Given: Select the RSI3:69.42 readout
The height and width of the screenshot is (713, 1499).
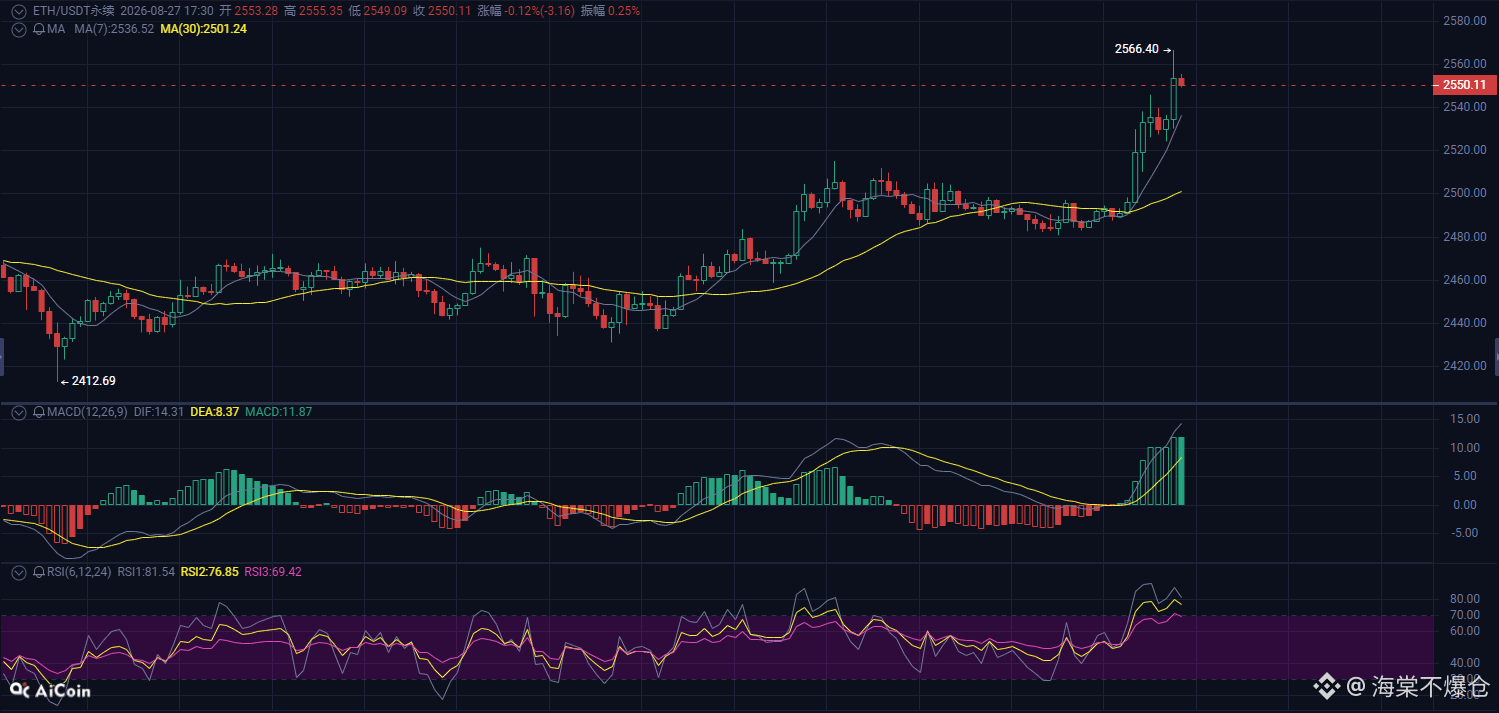Looking at the screenshot, I should pyautogui.click(x=273, y=573).
